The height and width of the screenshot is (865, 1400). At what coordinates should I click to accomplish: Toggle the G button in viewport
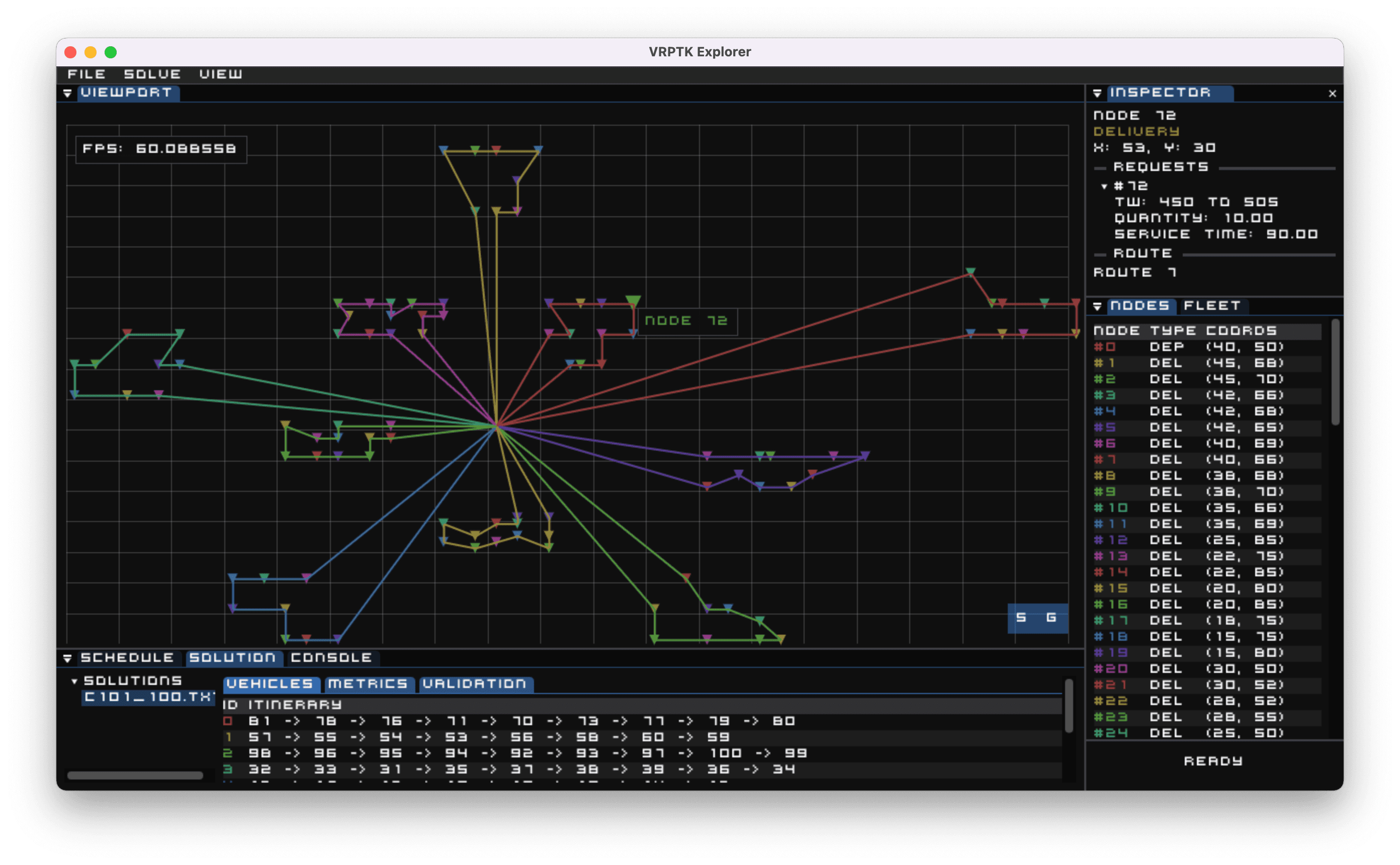[x=1051, y=617]
